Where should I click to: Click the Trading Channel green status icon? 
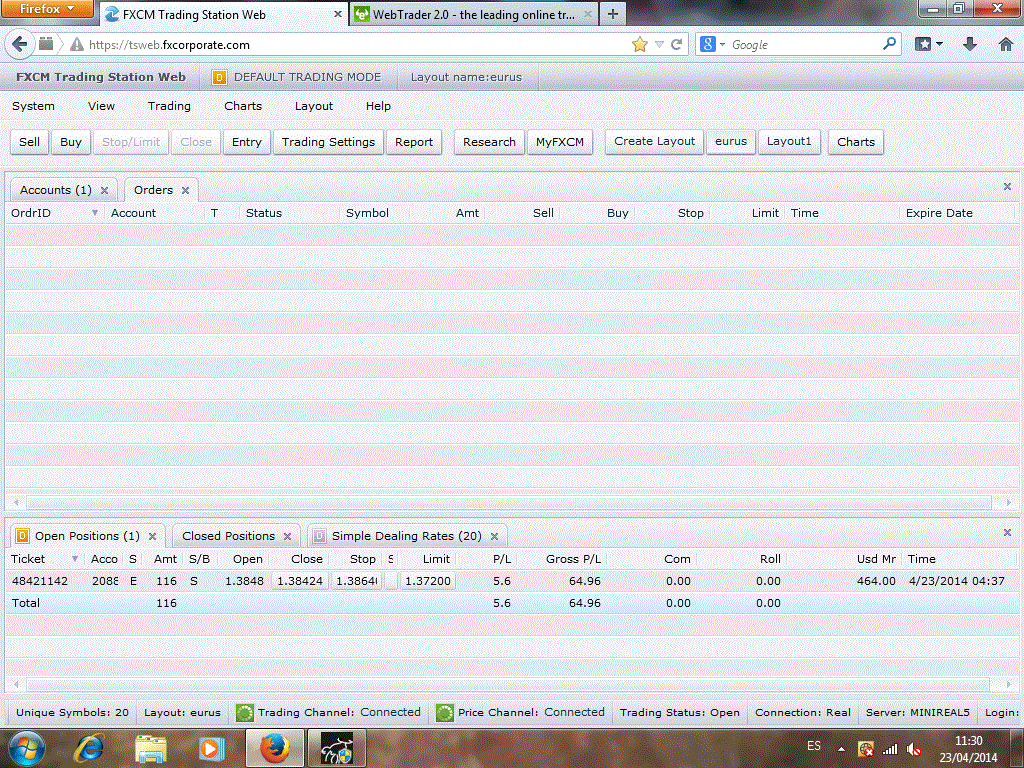coord(244,712)
